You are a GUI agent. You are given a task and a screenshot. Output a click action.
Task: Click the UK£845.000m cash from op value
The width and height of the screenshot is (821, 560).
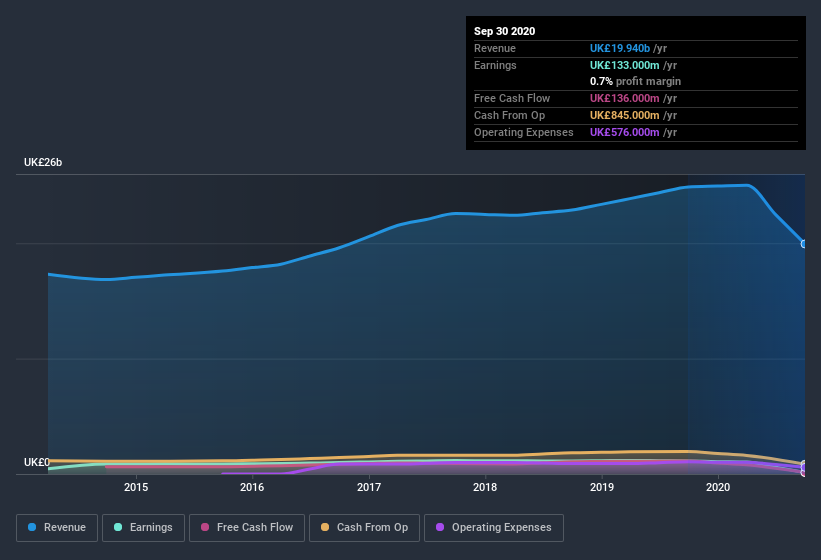coord(625,115)
